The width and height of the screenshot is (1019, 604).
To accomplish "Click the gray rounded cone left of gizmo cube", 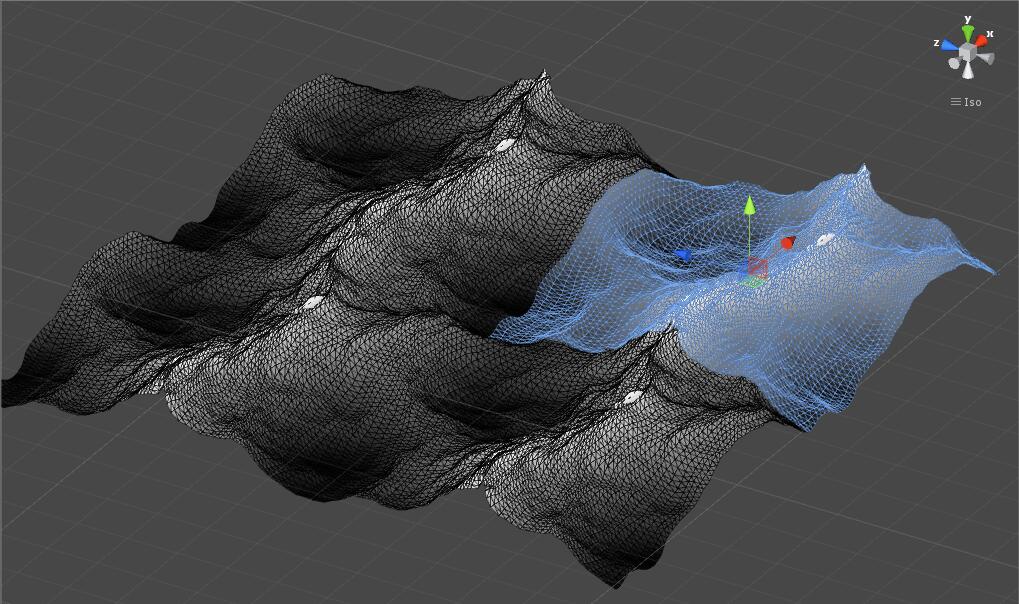I will (954, 63).
